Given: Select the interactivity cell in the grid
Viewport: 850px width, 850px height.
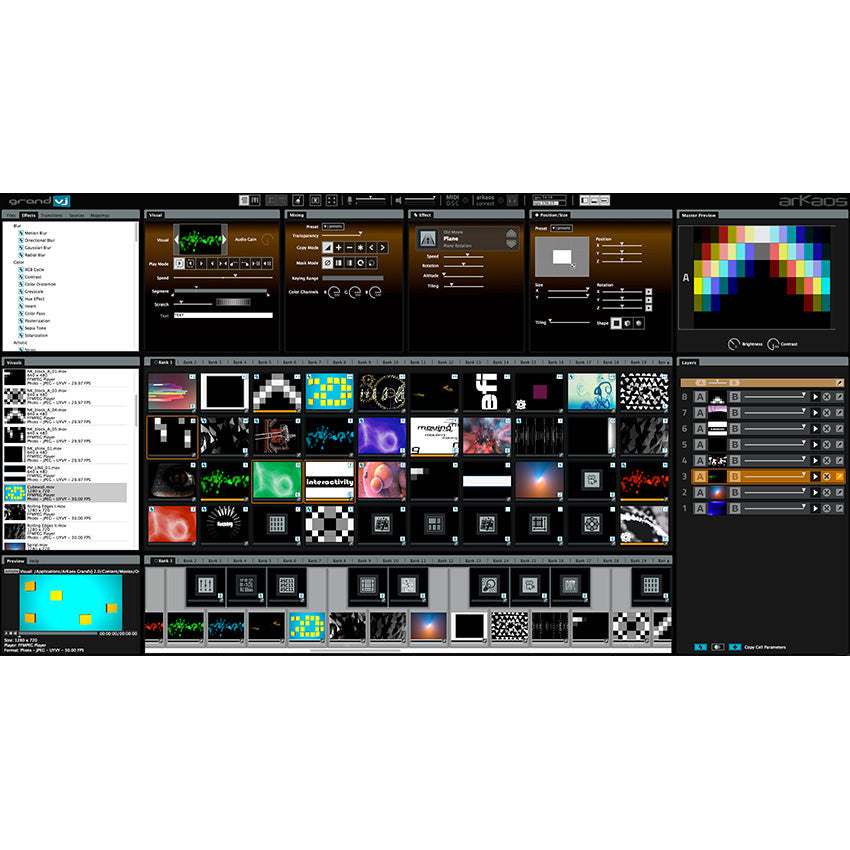Looking at the screenshot, I should tap(331, 481).
